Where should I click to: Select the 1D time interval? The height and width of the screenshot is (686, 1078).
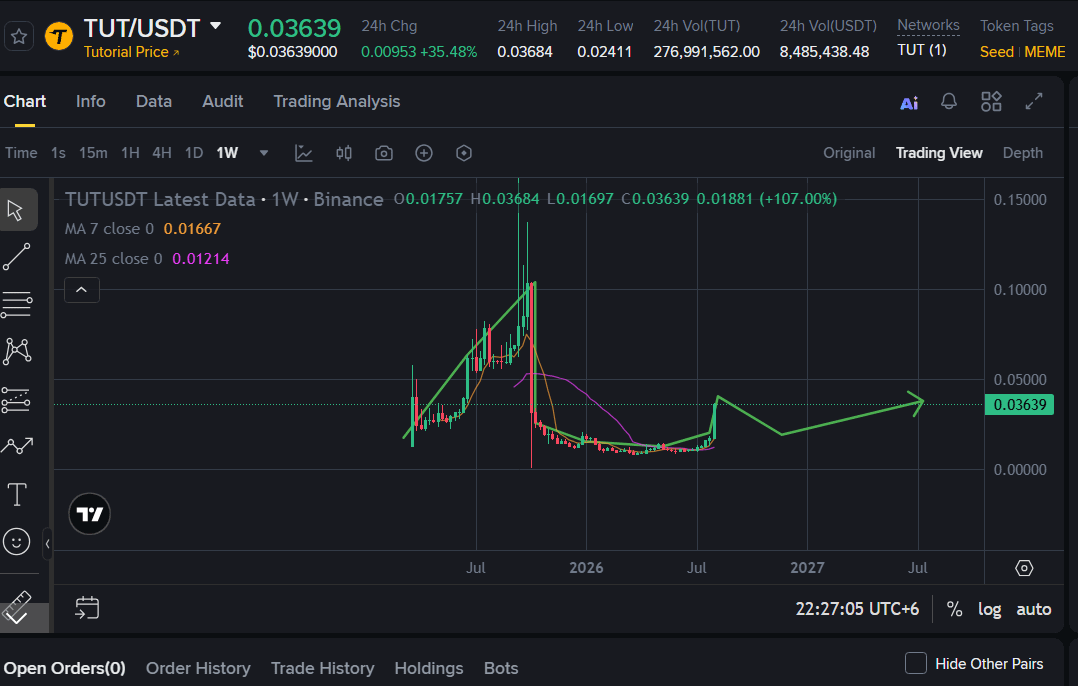click(194, 153)
